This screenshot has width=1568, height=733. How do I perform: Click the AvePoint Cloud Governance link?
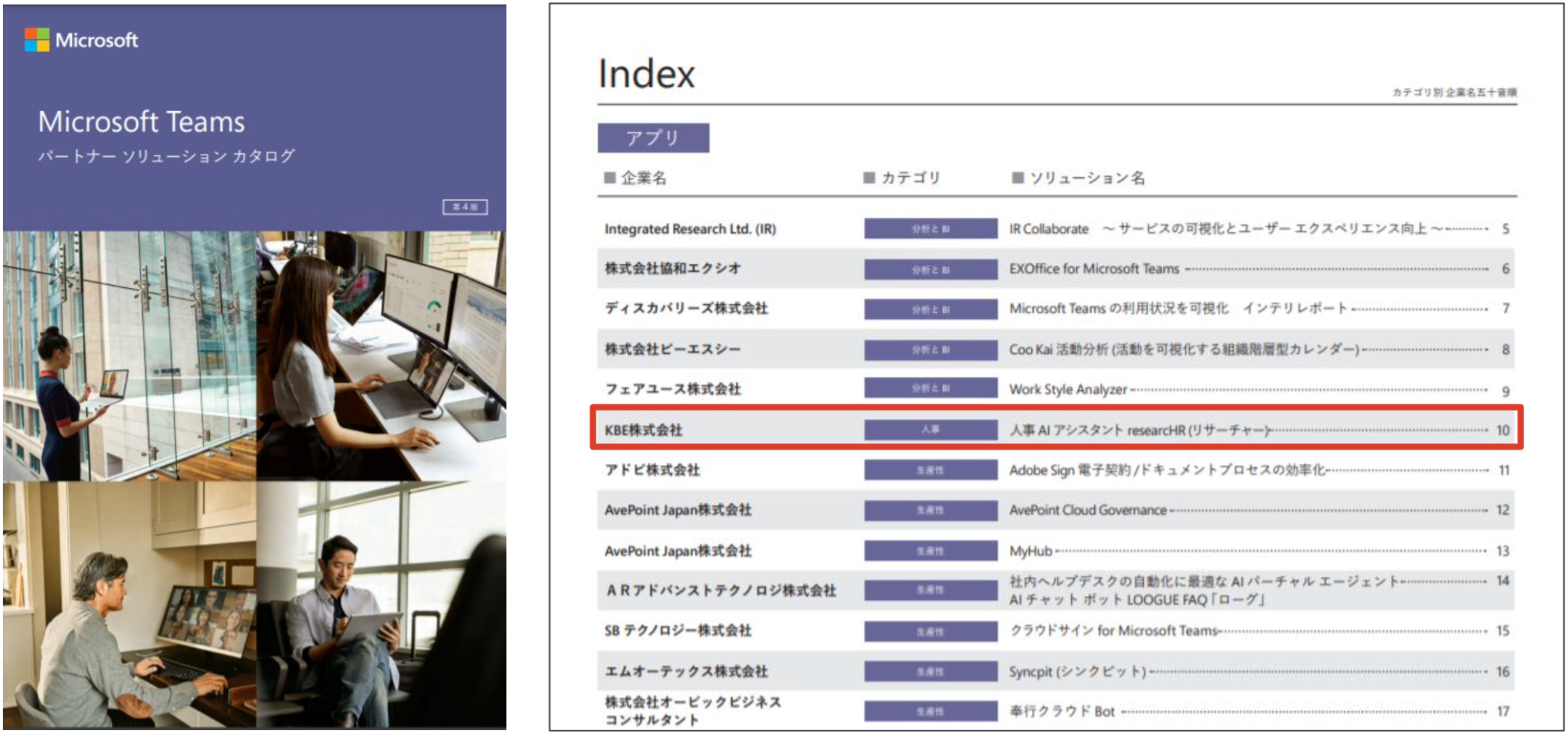1087,510
